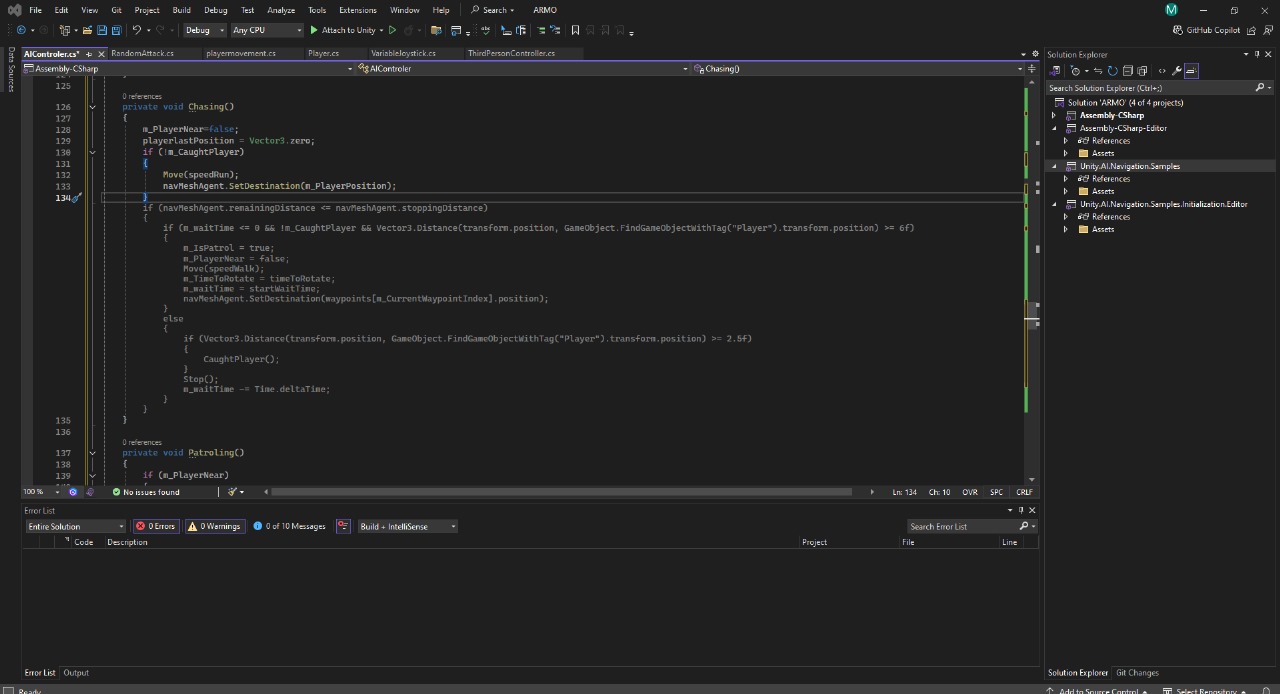Click the View Code icon in Solution Explorer

point(1162,71)
